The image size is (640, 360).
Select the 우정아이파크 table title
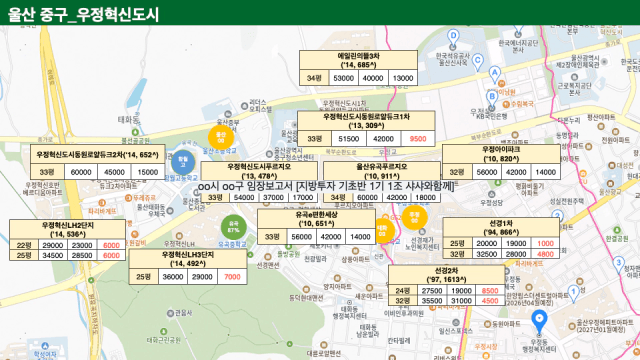[x=501, y=154]
